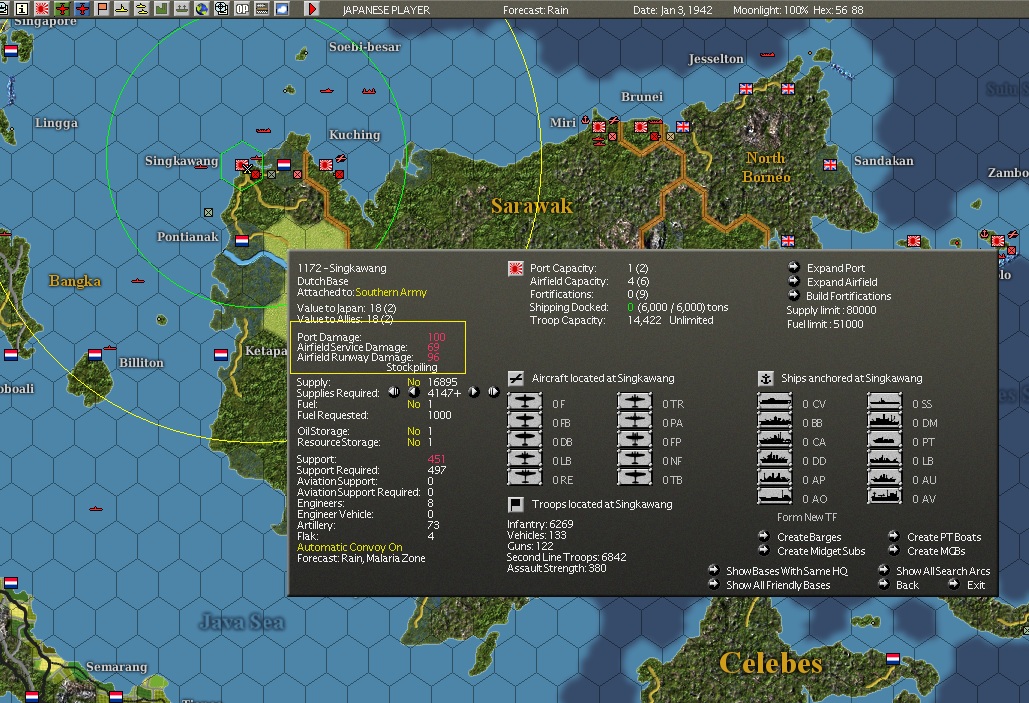Click the anchor icon next to Ships anchored
This screenshot has width=1029, height=703.
(765, 378)
